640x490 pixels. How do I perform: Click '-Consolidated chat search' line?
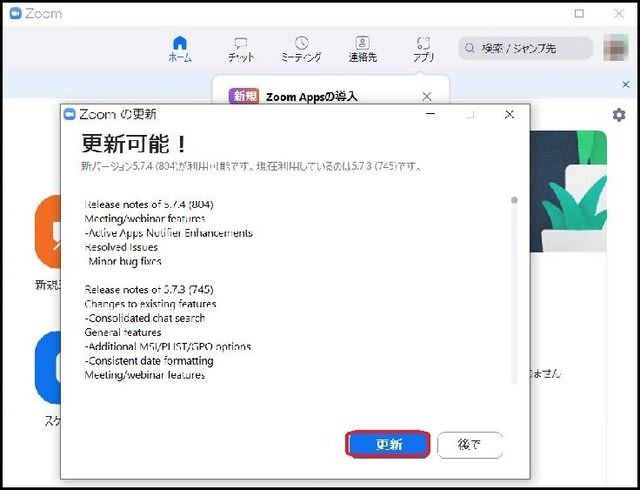pos(145,318)
